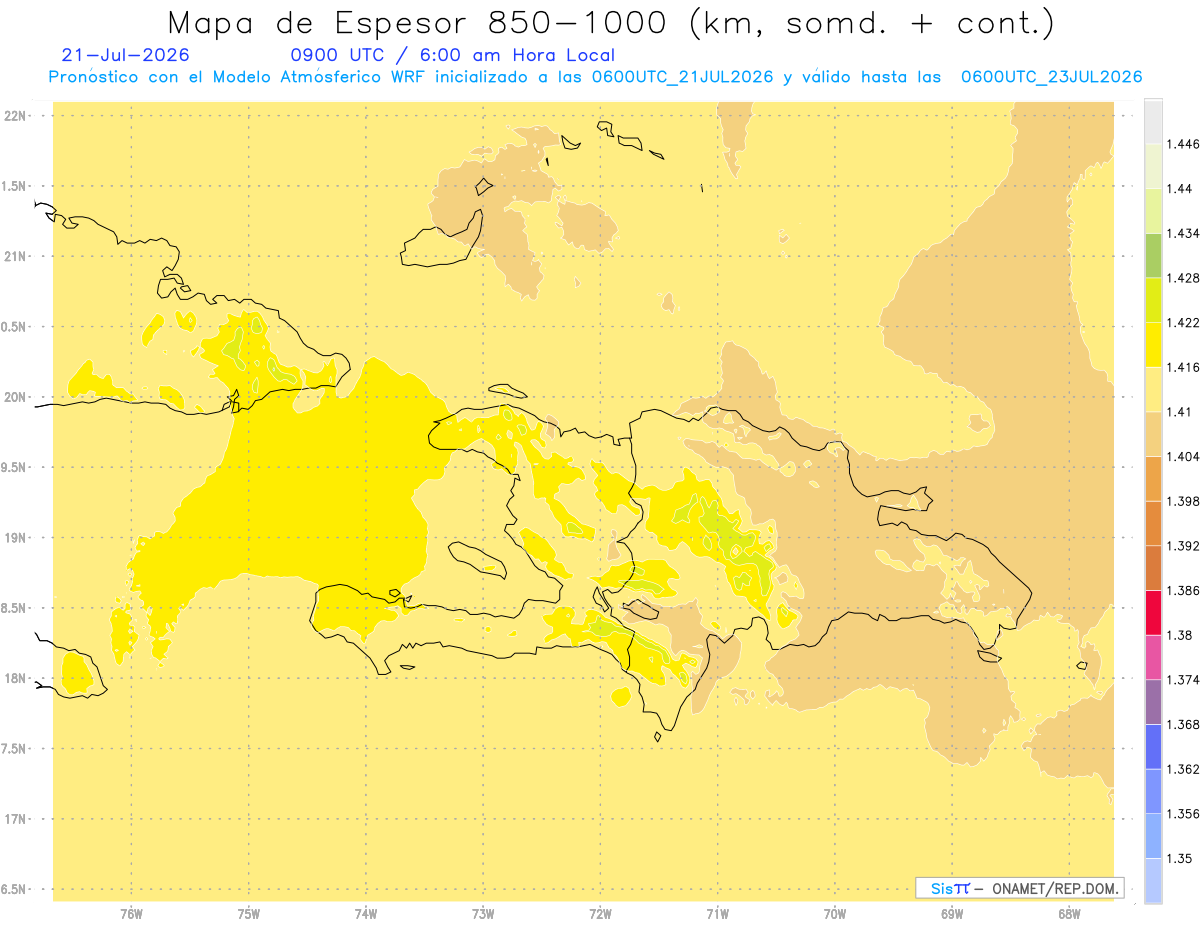Click the latitude label '18N'
The width and height of the screenshot is (1200, 927).
click(x=15, y=679)
